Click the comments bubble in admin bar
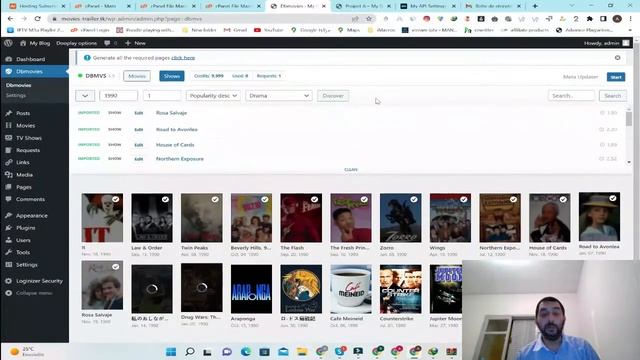The image size is (640, 360). pos(107,43)
